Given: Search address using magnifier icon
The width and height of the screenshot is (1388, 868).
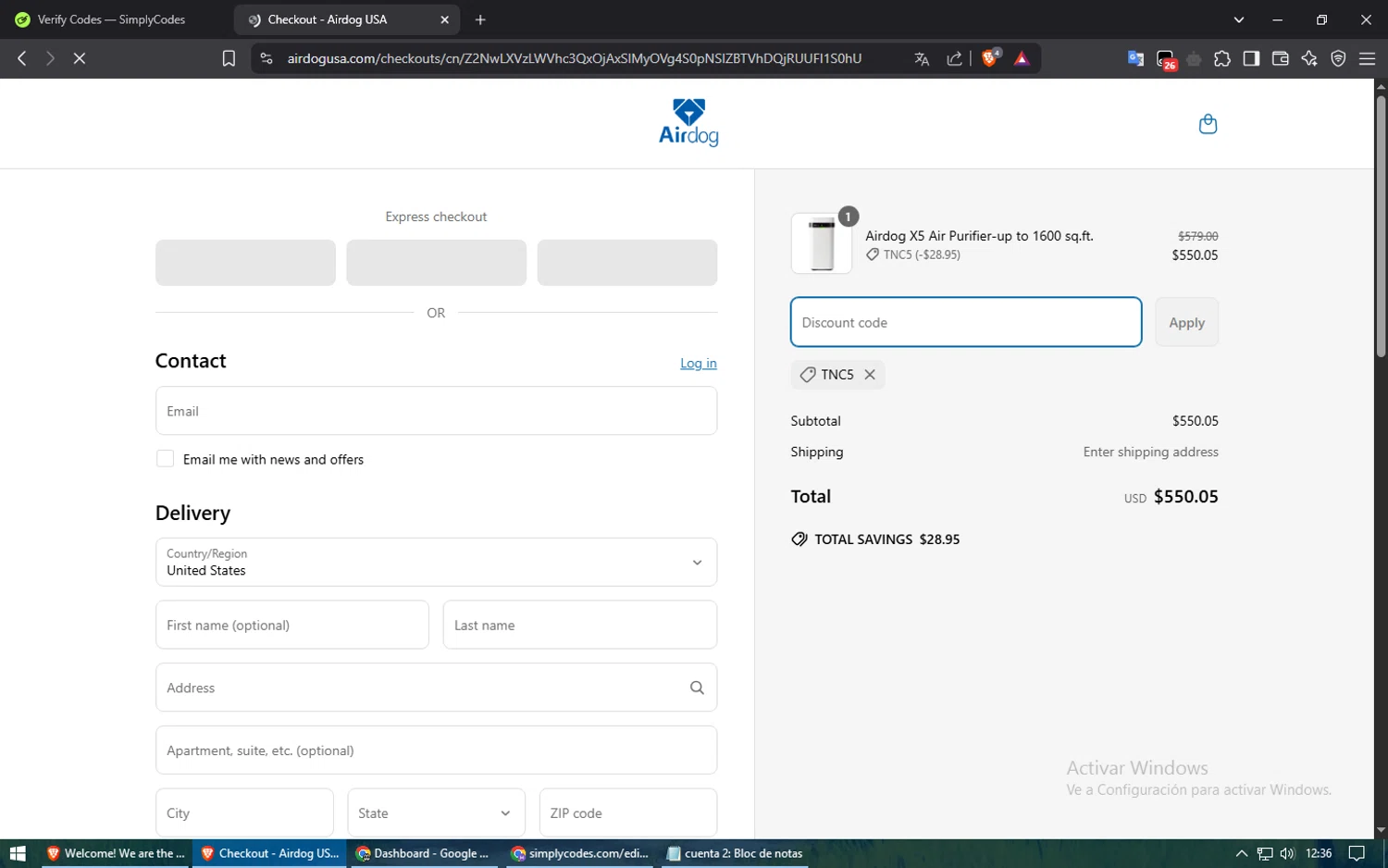Looking at the screenshot, I should 697,688.
